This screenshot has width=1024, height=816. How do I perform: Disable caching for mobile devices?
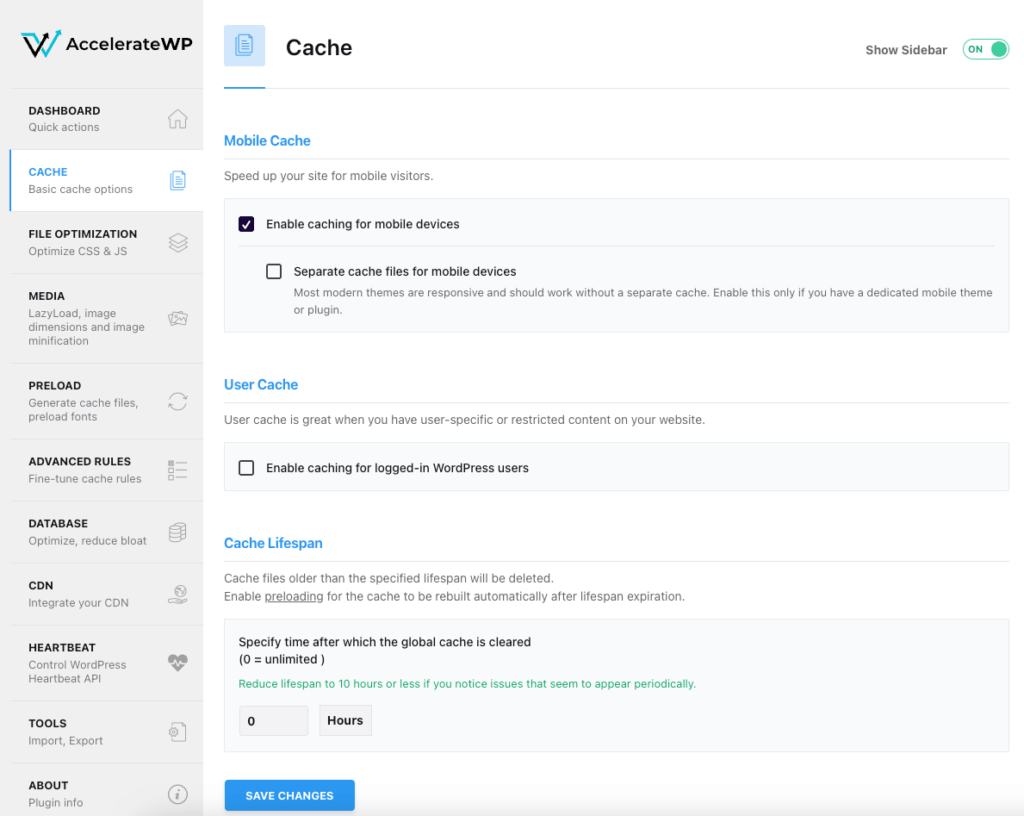coord(246,224)
